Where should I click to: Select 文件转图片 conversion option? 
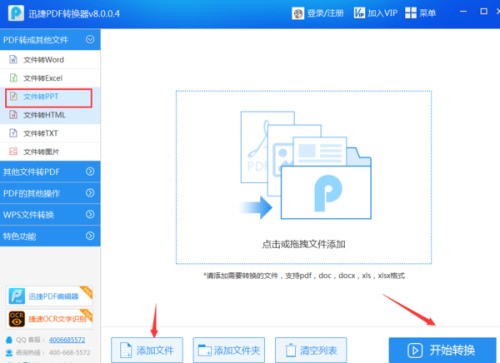pyautogui.click(x=50, y=152)
